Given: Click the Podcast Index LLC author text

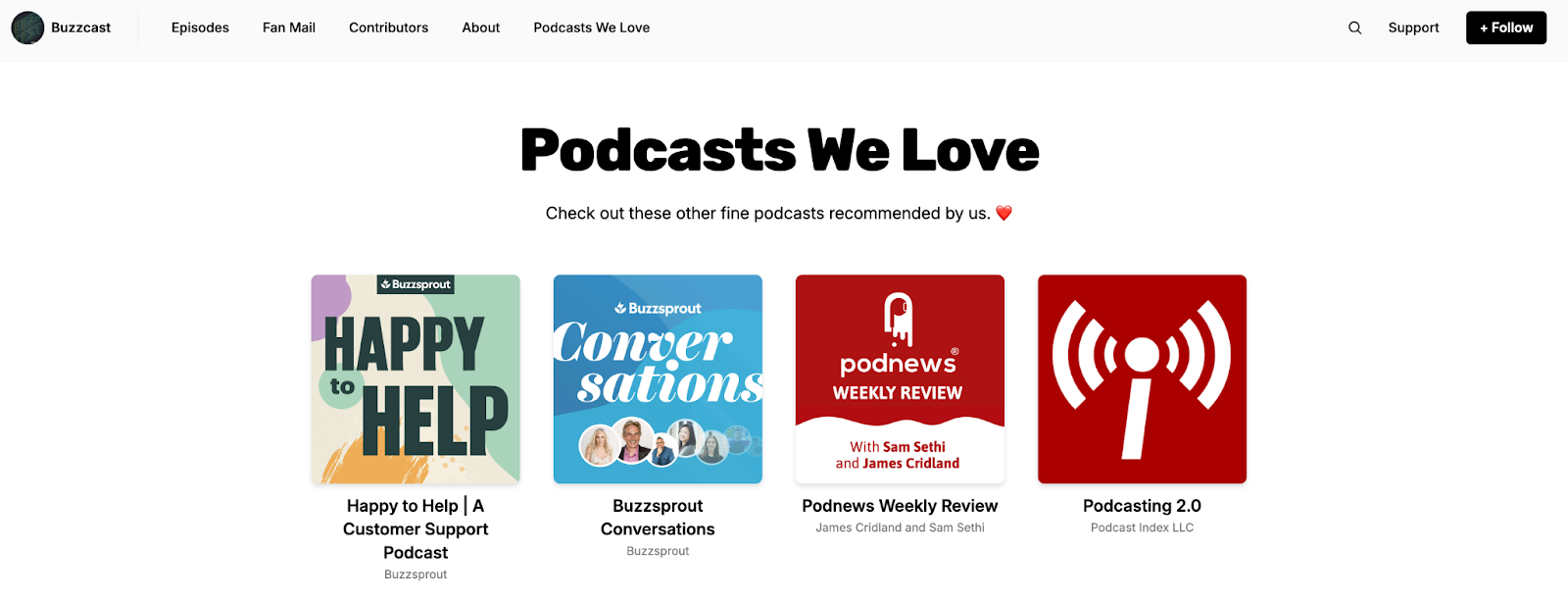Looking at the screenshot, I should [x=1142, y=527].
